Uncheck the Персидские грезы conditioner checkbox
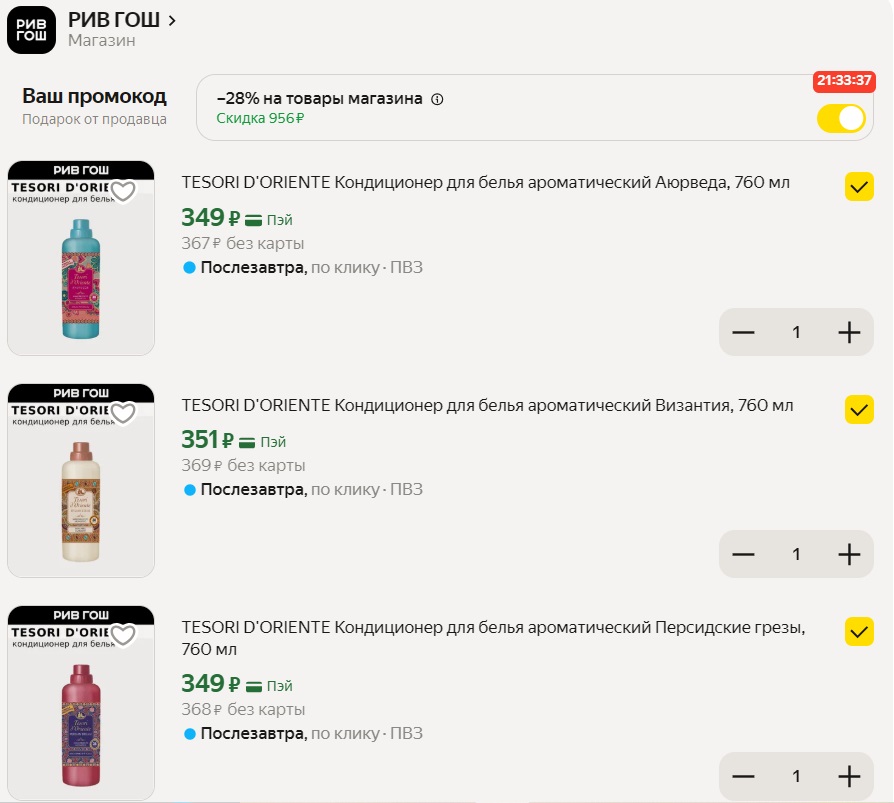The height and width of the screenshot is (803, 894). [859, 631]
